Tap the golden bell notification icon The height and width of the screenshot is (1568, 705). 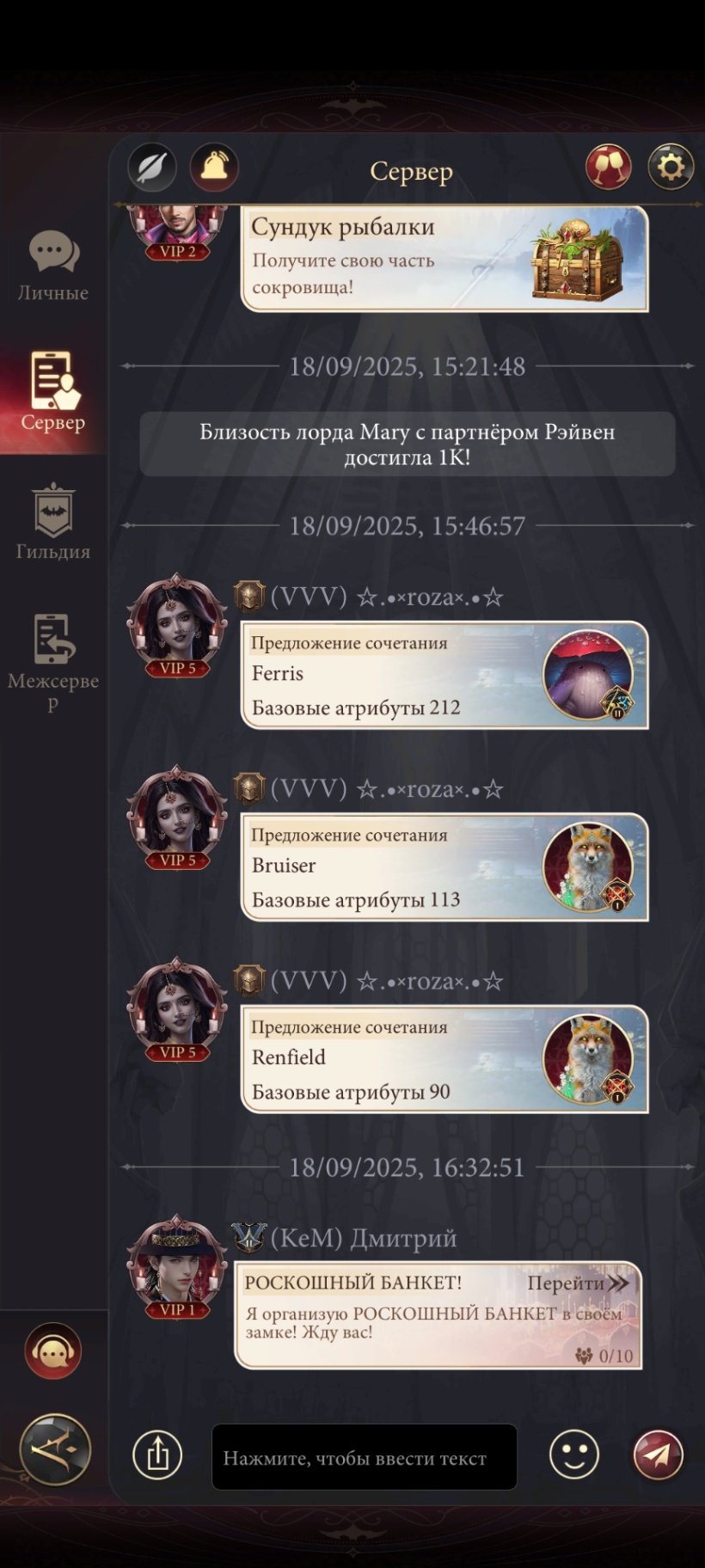214,167
